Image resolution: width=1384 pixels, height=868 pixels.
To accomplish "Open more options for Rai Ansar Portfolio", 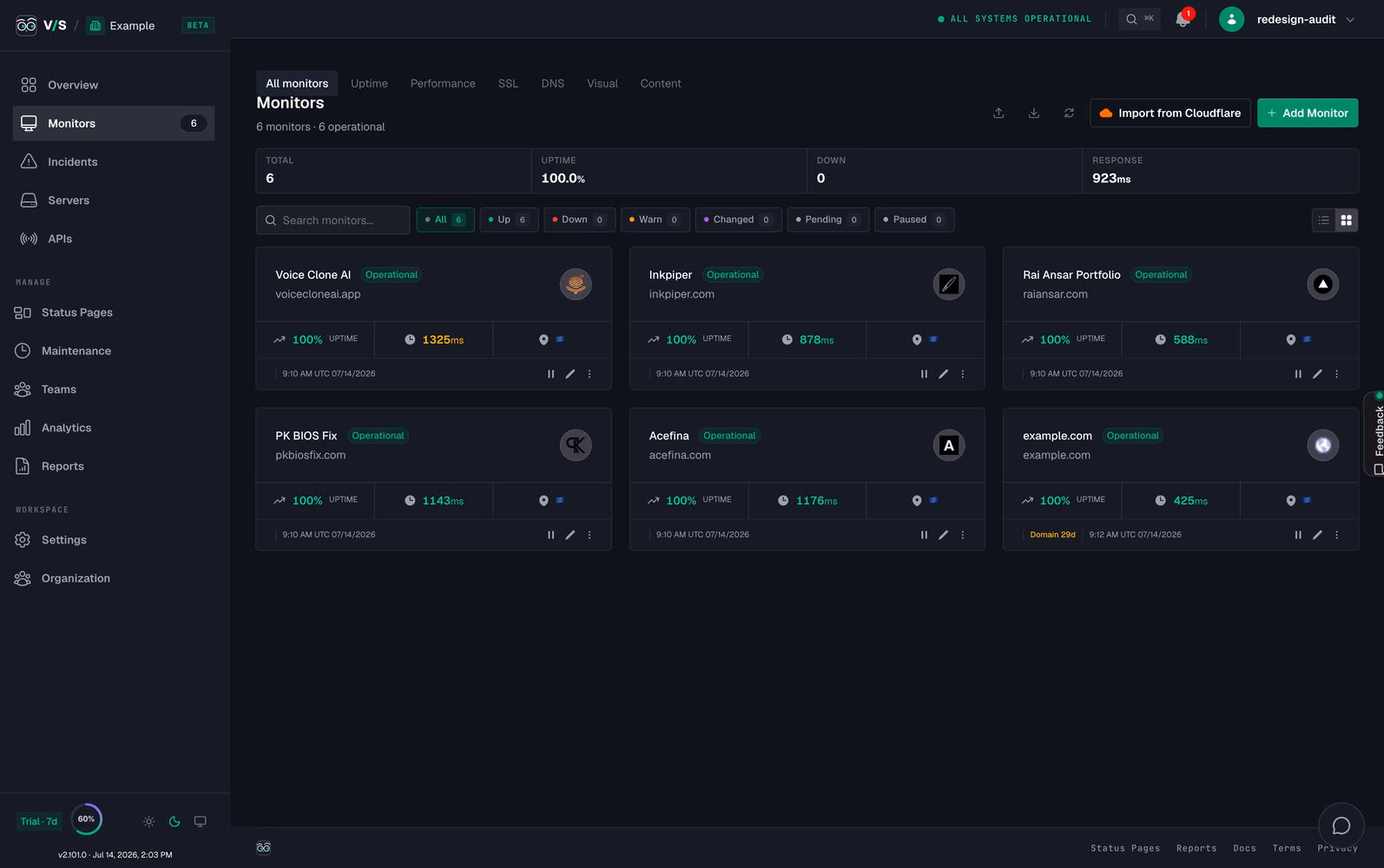I will pyautogui.click(x=1337, y=374).
